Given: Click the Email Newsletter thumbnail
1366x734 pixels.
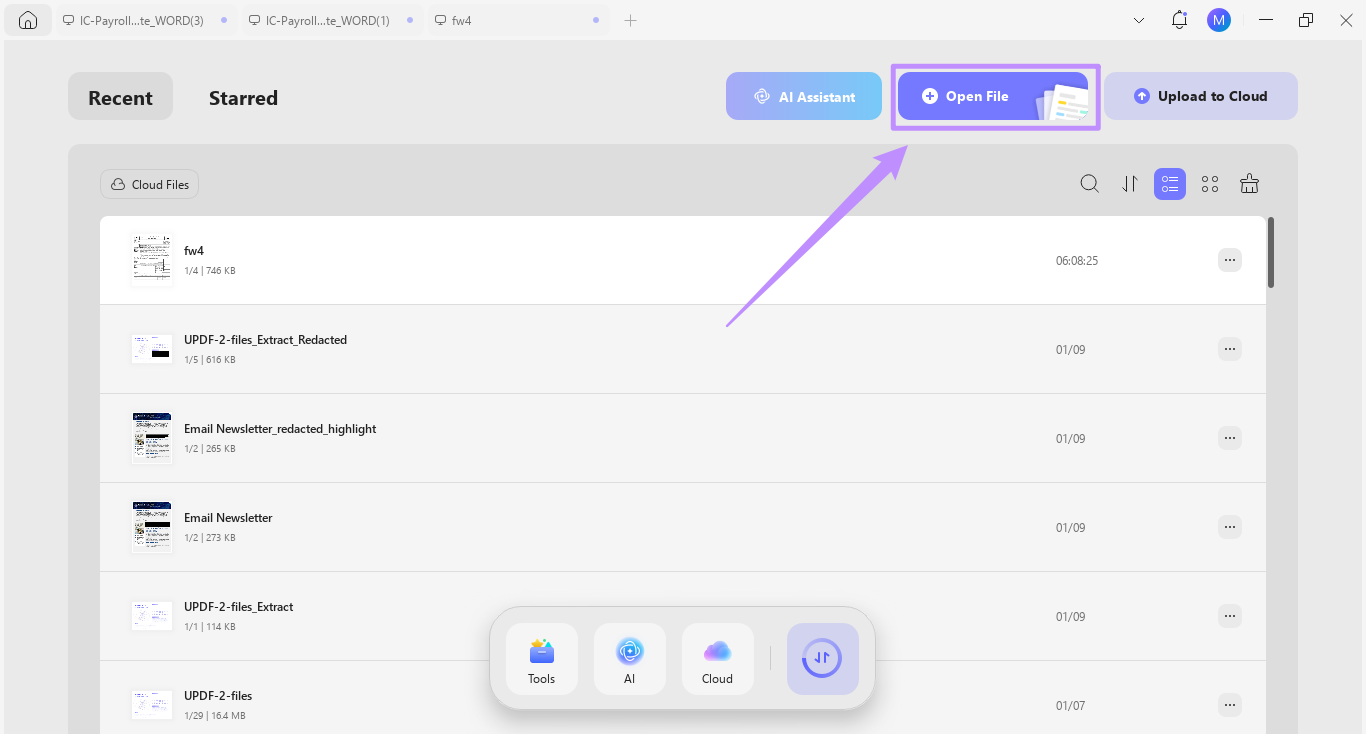Looking at the screenshot, I should pos(152,527).
